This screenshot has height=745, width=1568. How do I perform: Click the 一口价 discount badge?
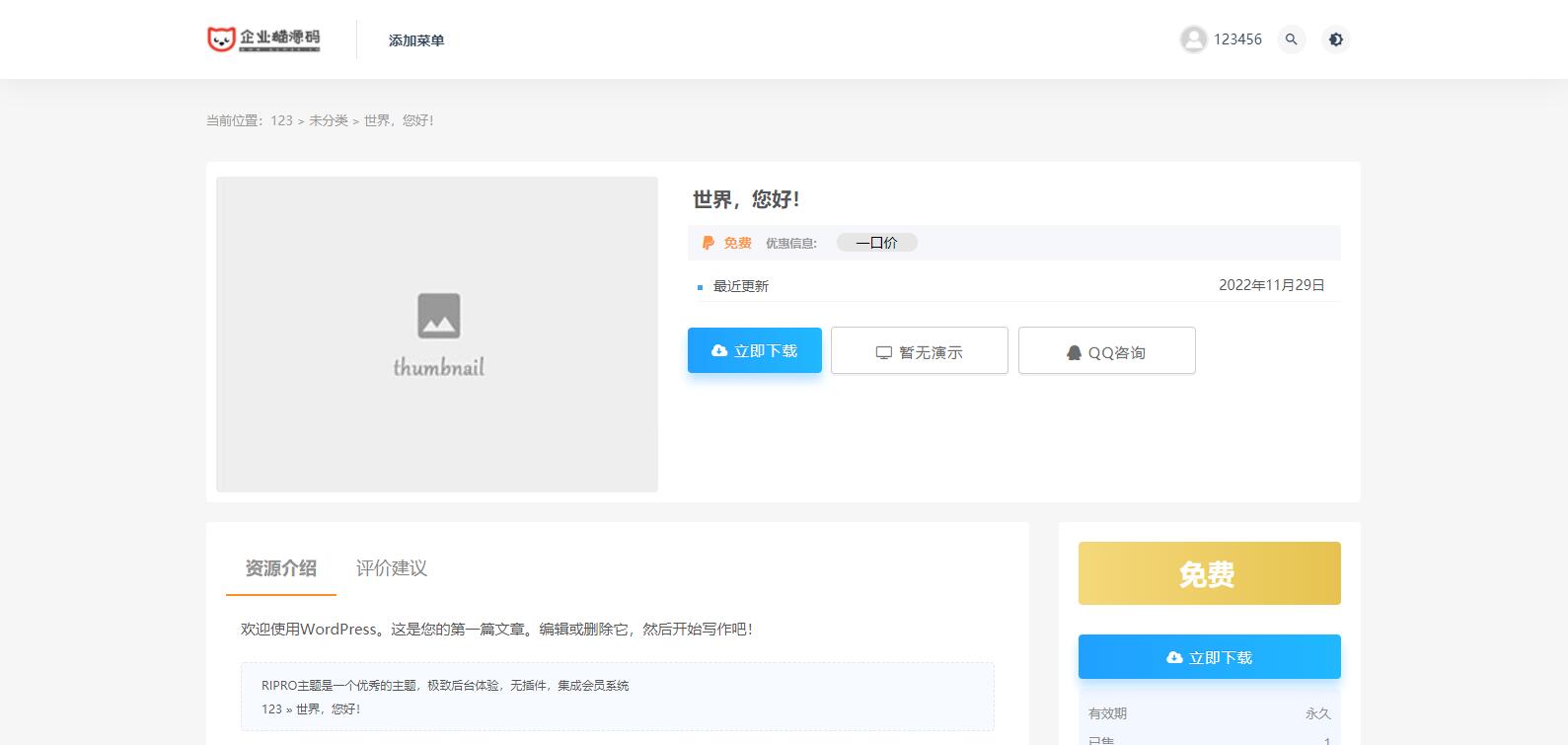(x=876, y=243)
